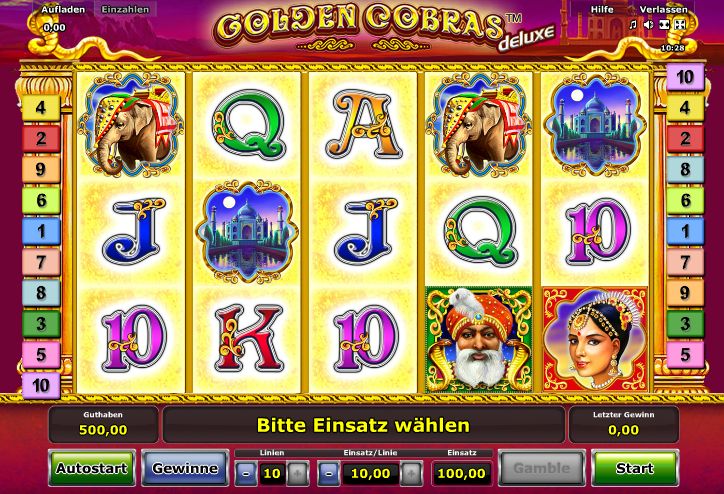Toggle the background music note icon

coord(633,24)
